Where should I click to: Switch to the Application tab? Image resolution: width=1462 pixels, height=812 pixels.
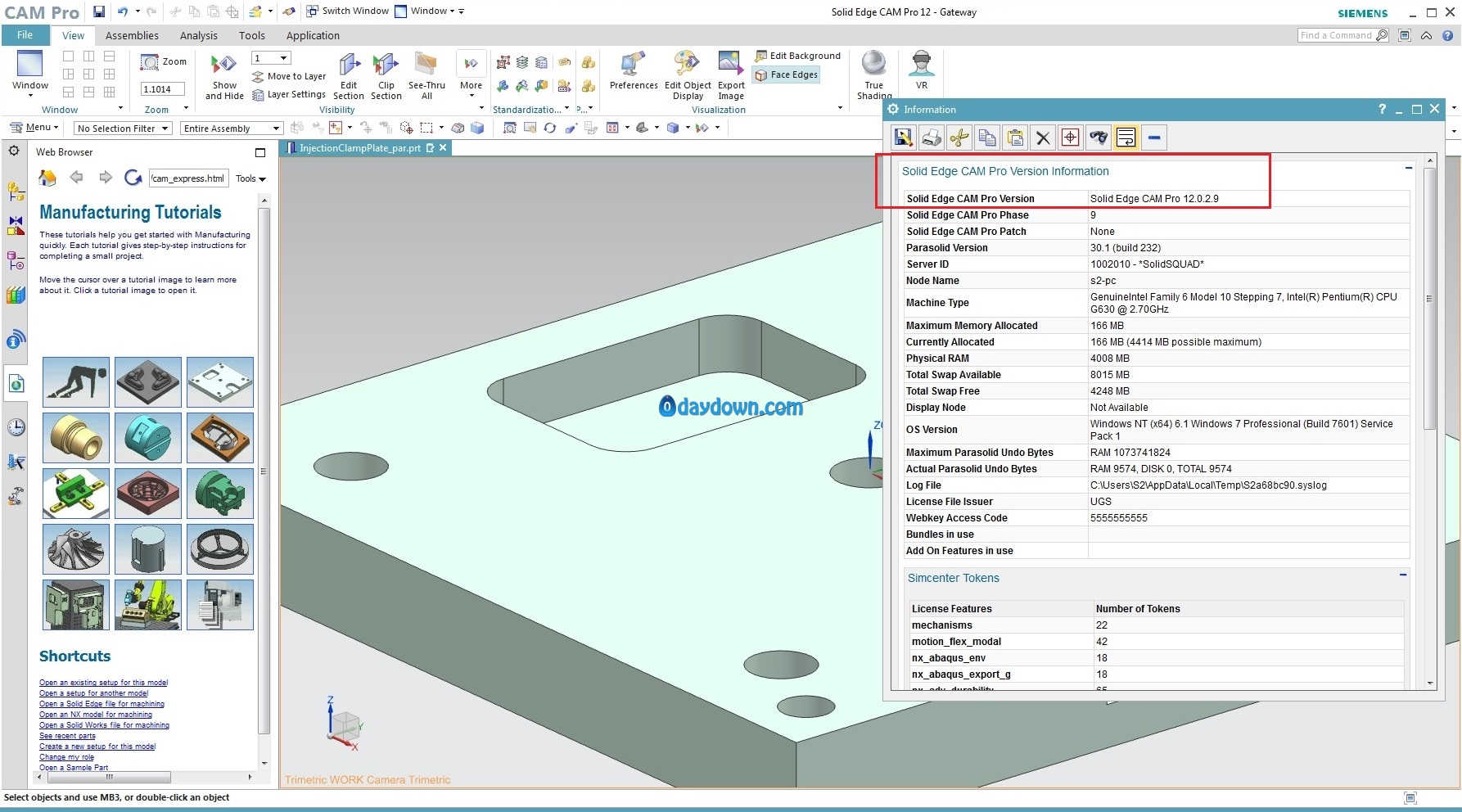pos(313,35)
